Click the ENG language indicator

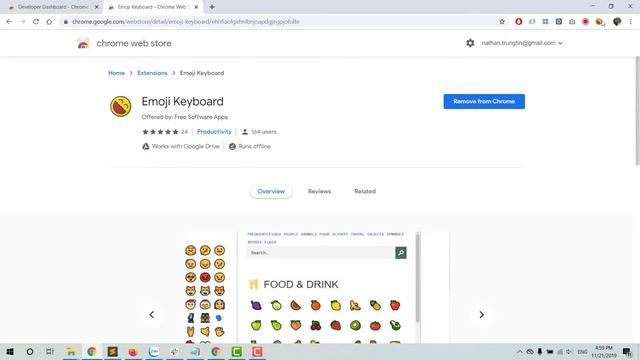coord(582,351)
